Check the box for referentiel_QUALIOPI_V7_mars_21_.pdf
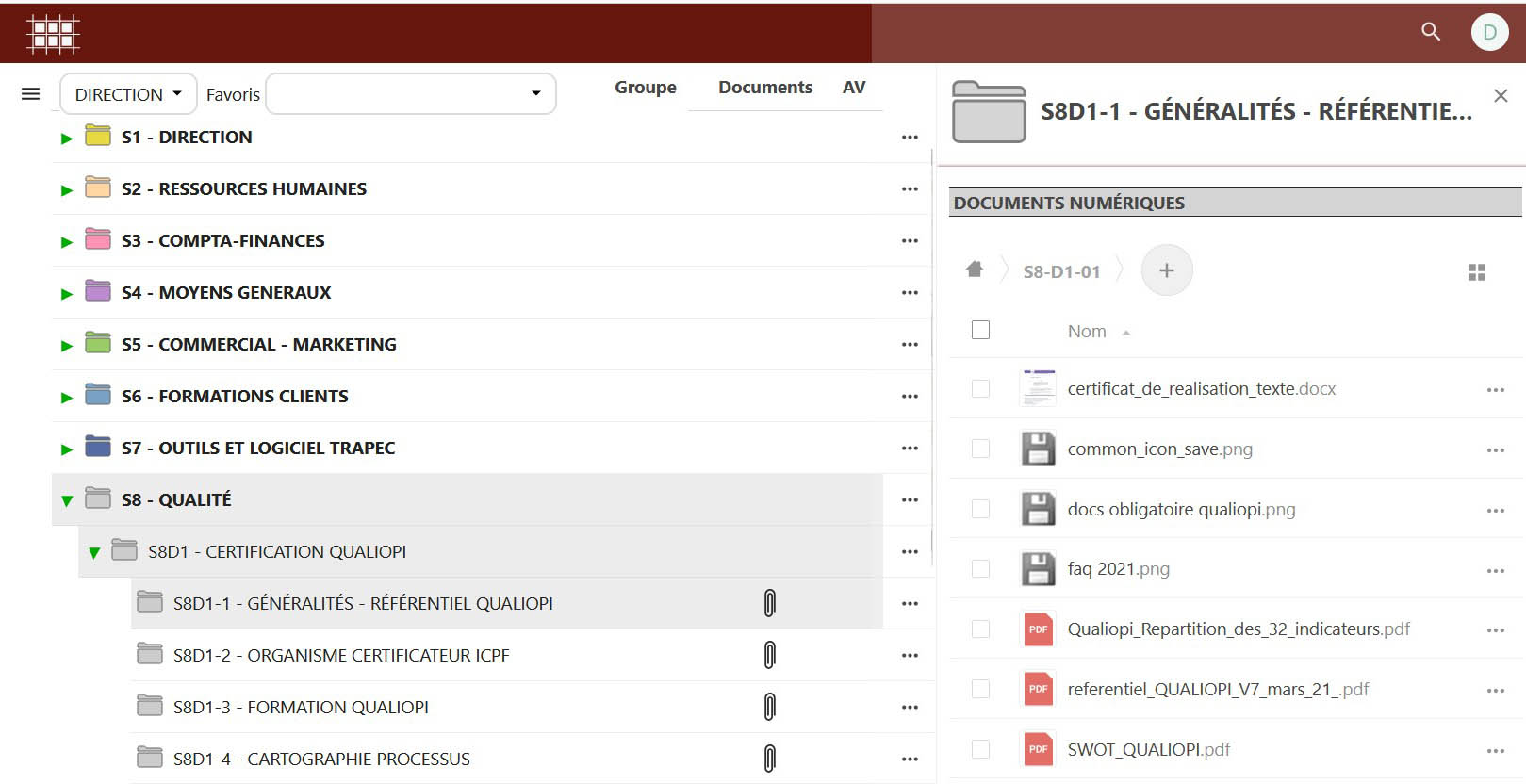The width and height of the screenshot is (1526, 784). pos(980,689)
